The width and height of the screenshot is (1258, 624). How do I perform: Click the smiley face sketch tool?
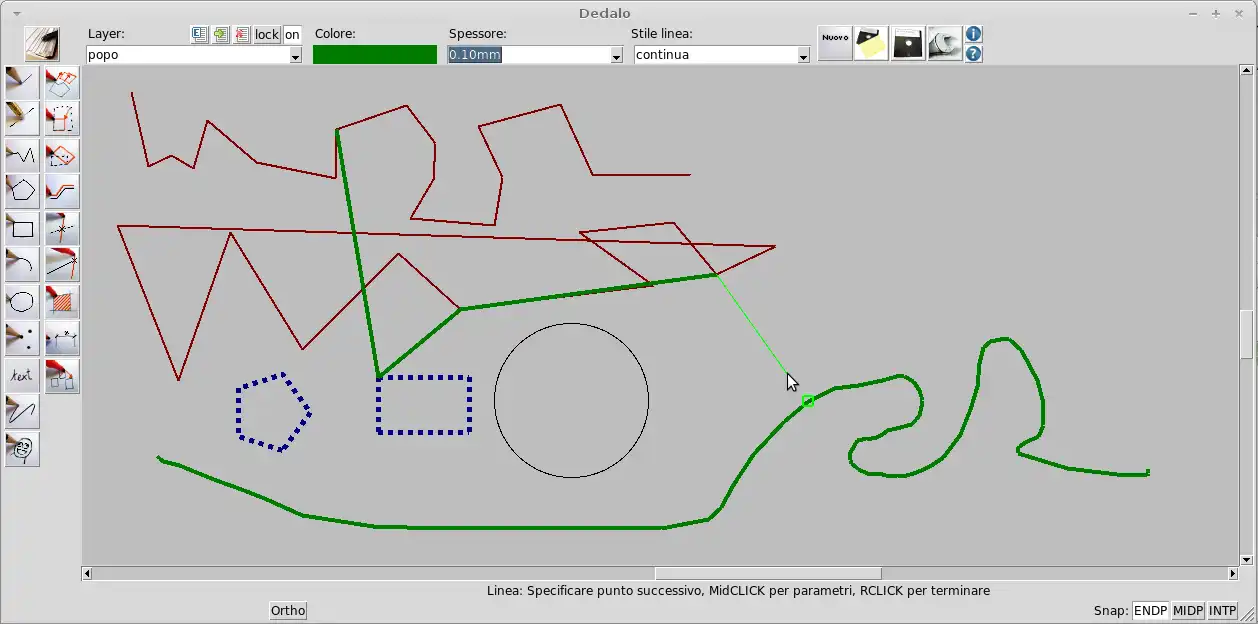[22, 449]
